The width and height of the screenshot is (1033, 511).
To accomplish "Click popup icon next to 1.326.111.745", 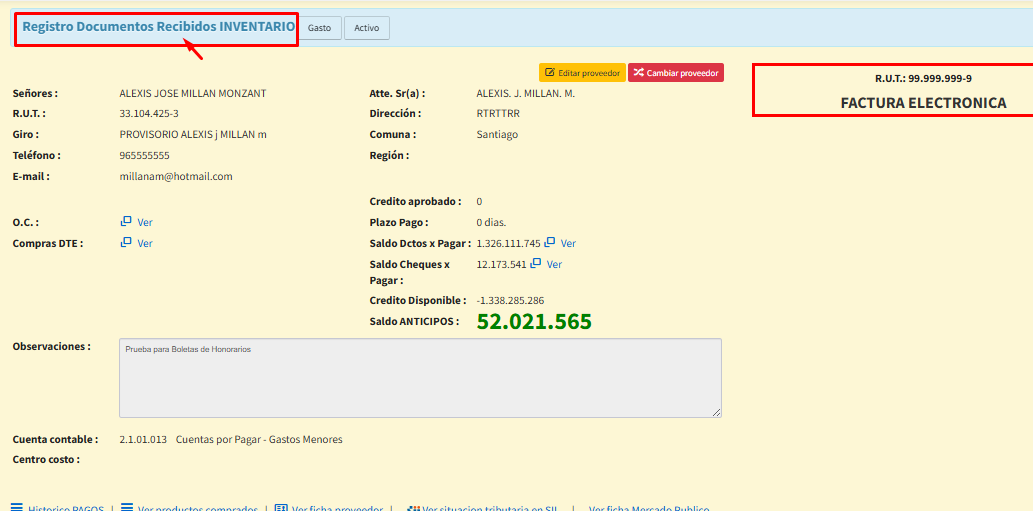I will [x=550, y=242].
